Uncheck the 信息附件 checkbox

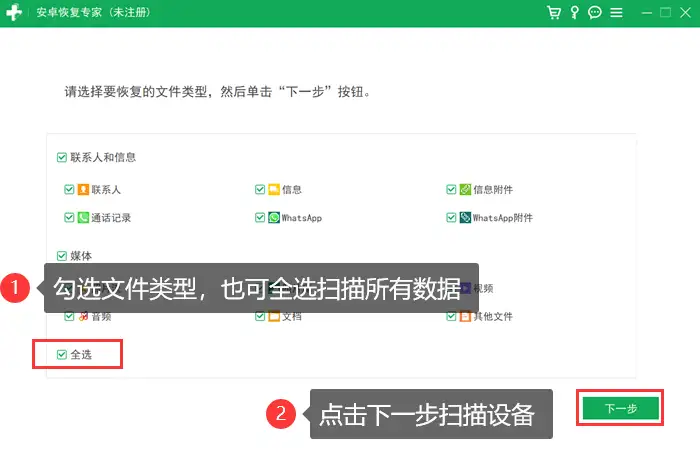click(x=451, y=189)
